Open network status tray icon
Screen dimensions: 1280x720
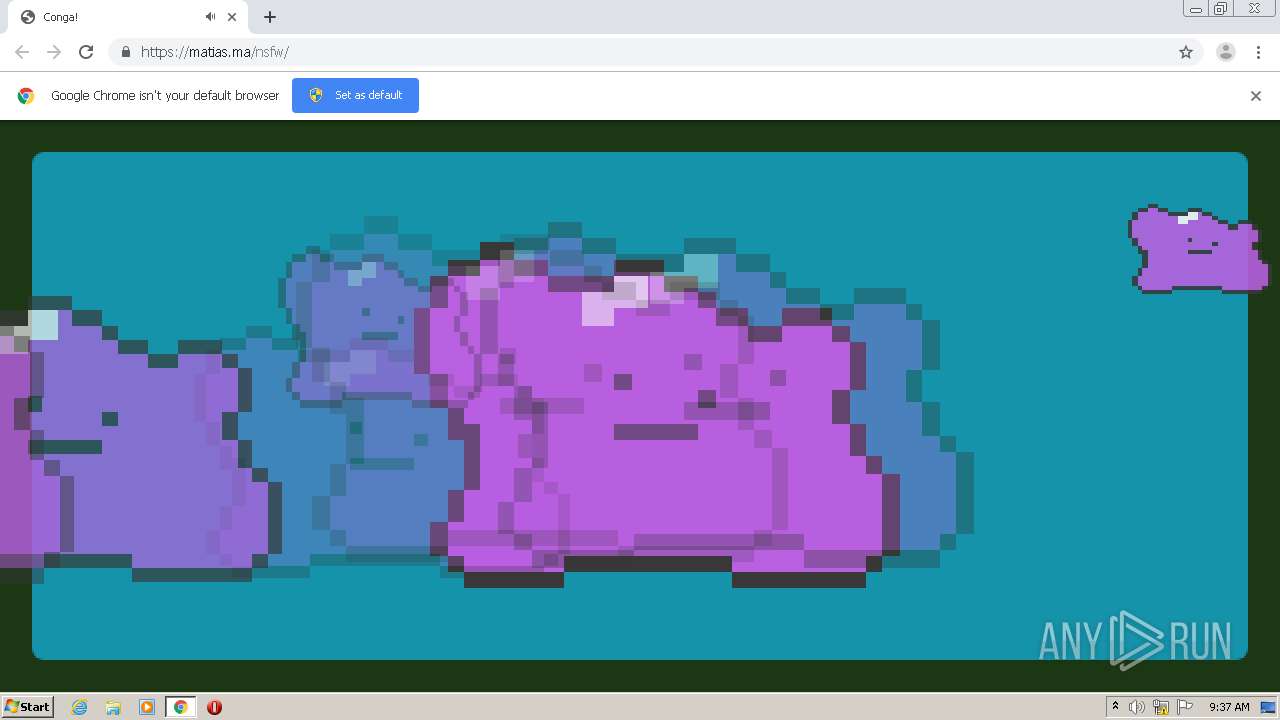[1161, 707]
